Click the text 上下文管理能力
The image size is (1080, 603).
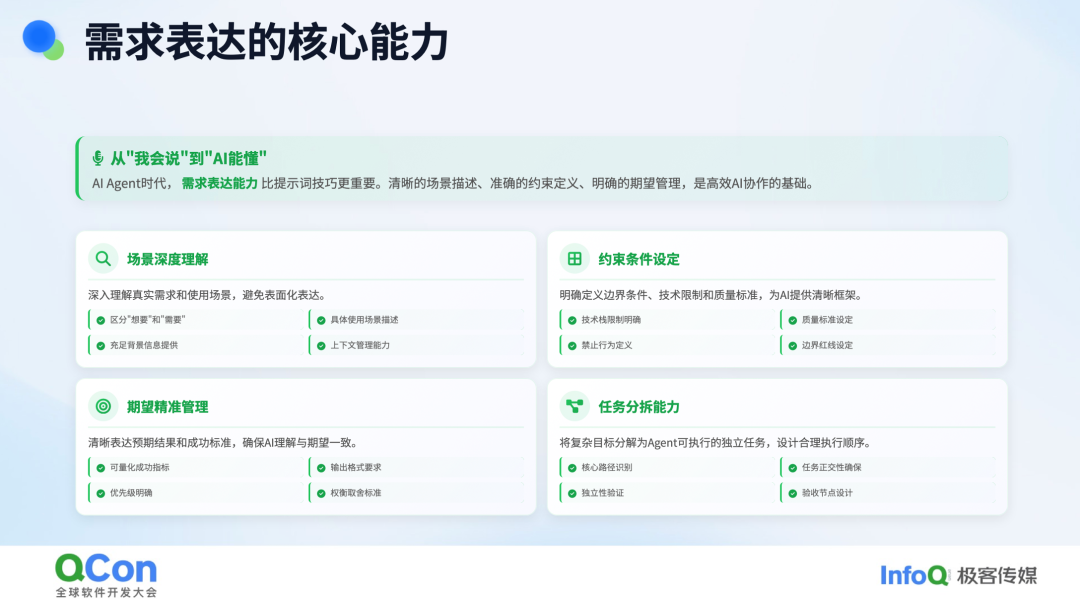tap(360, 345)
